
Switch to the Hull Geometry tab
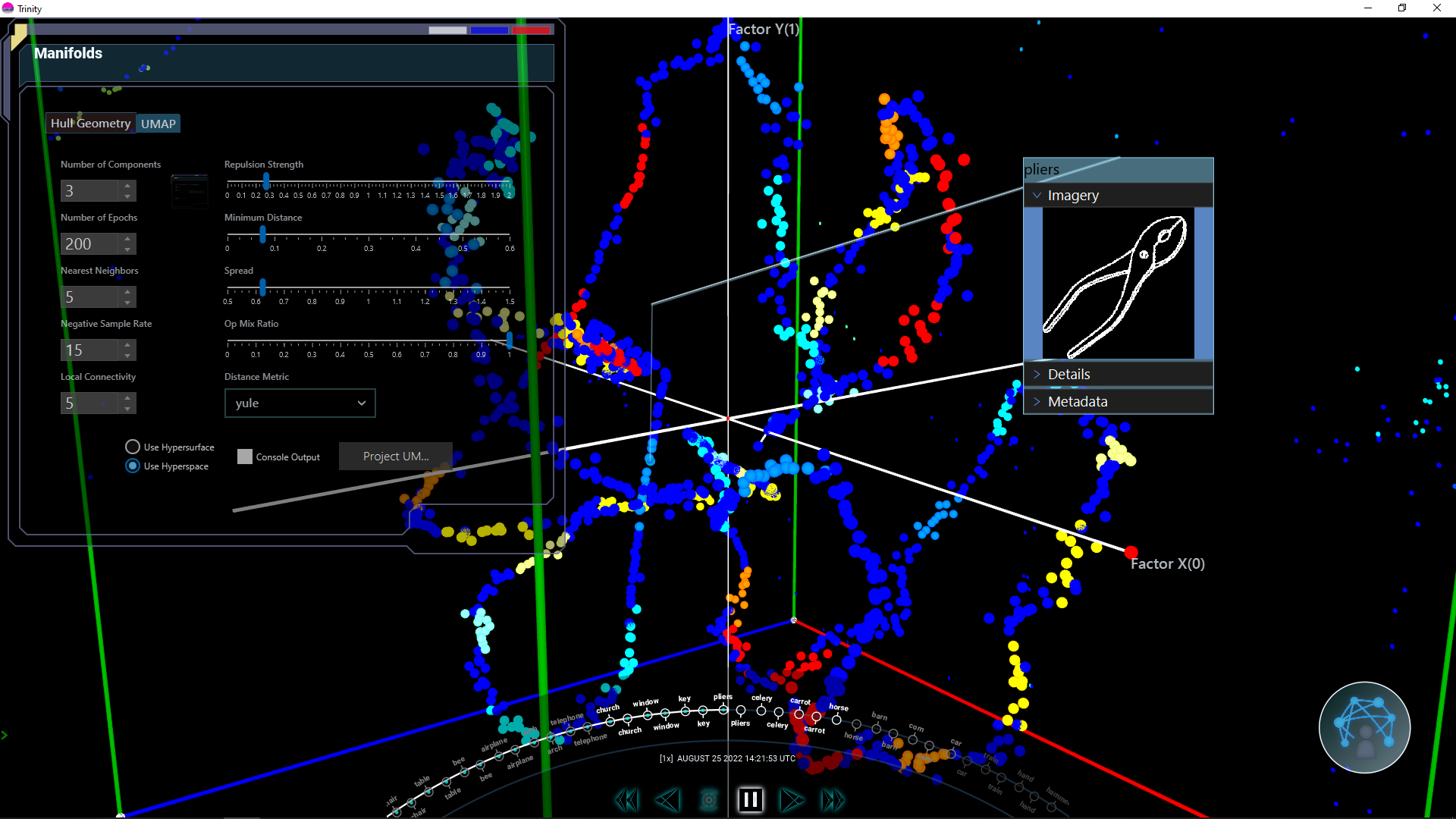[x=90, y=123]
